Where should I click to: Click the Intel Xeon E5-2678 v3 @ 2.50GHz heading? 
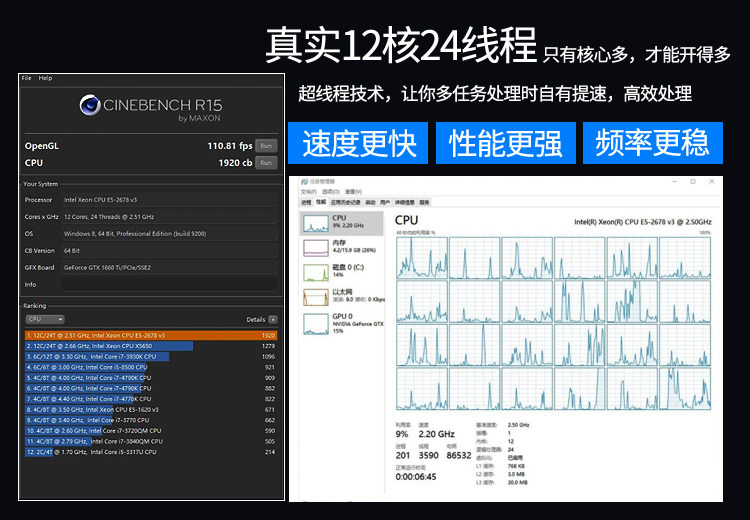[x=642, y=222]
